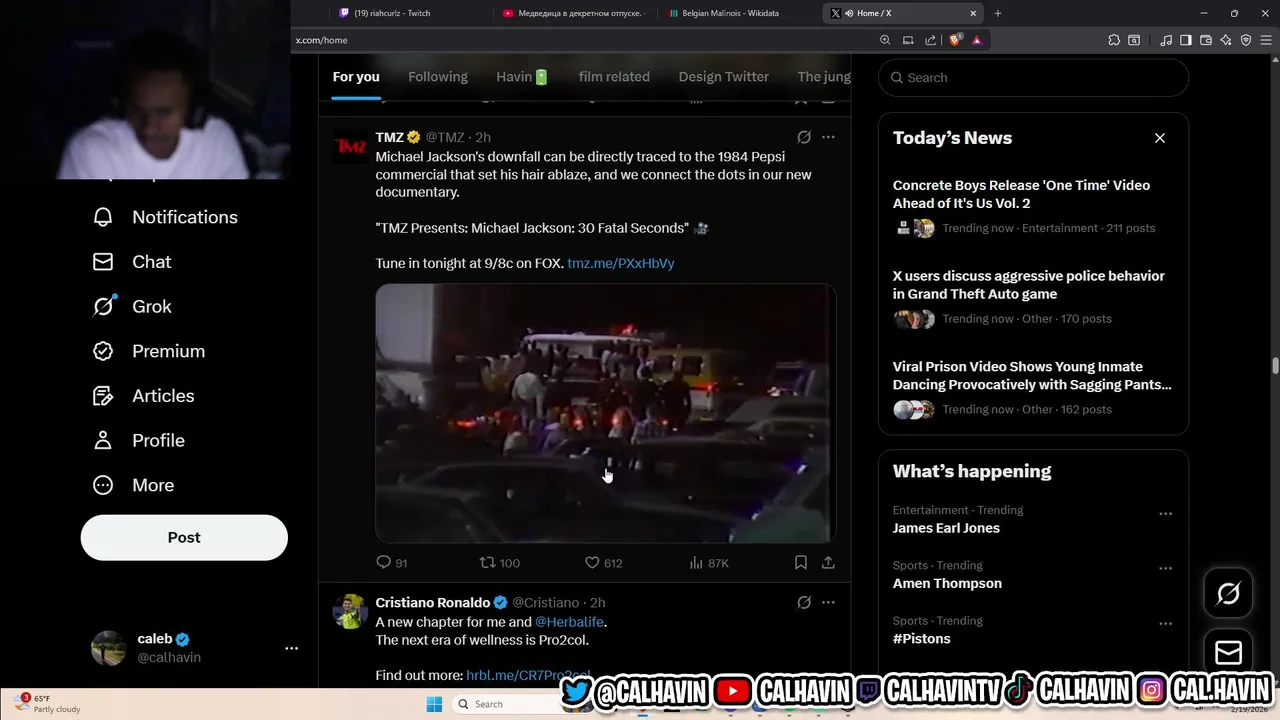Switch to the riahcurlz Twitch browser tab

point(412,13)
